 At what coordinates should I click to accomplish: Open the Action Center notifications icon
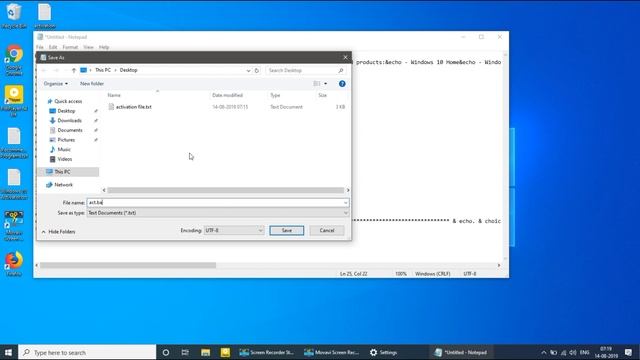pyautogui.click(x=628, y=352)
